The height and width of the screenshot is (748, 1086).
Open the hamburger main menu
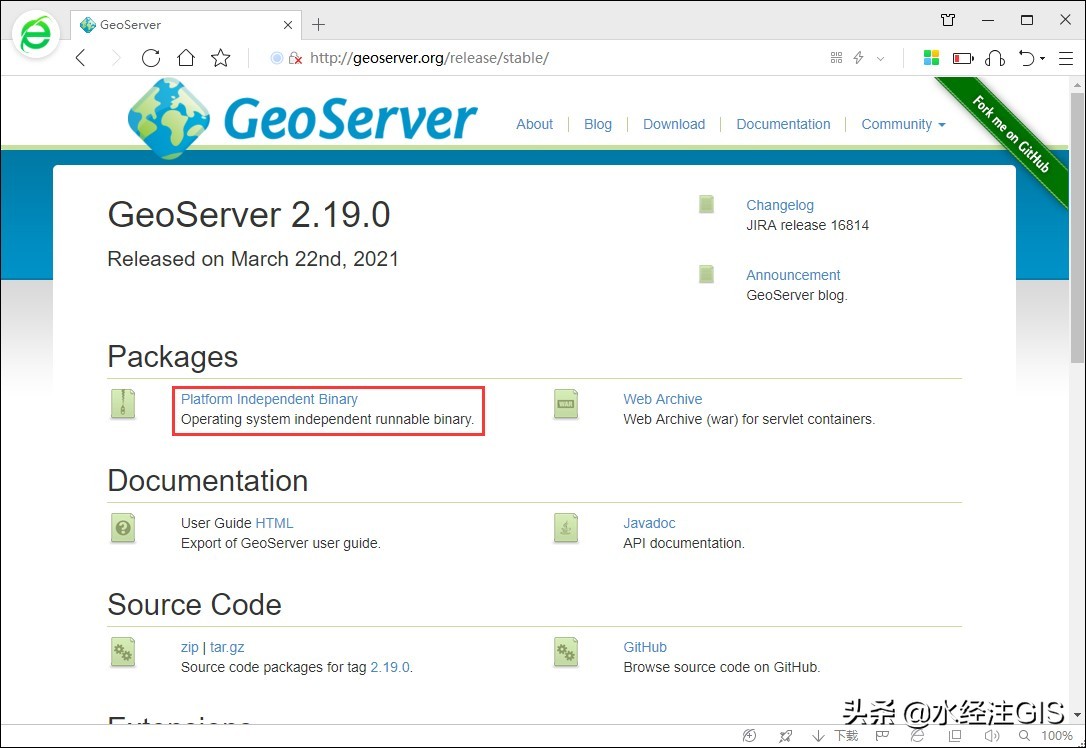[1066, 58]
